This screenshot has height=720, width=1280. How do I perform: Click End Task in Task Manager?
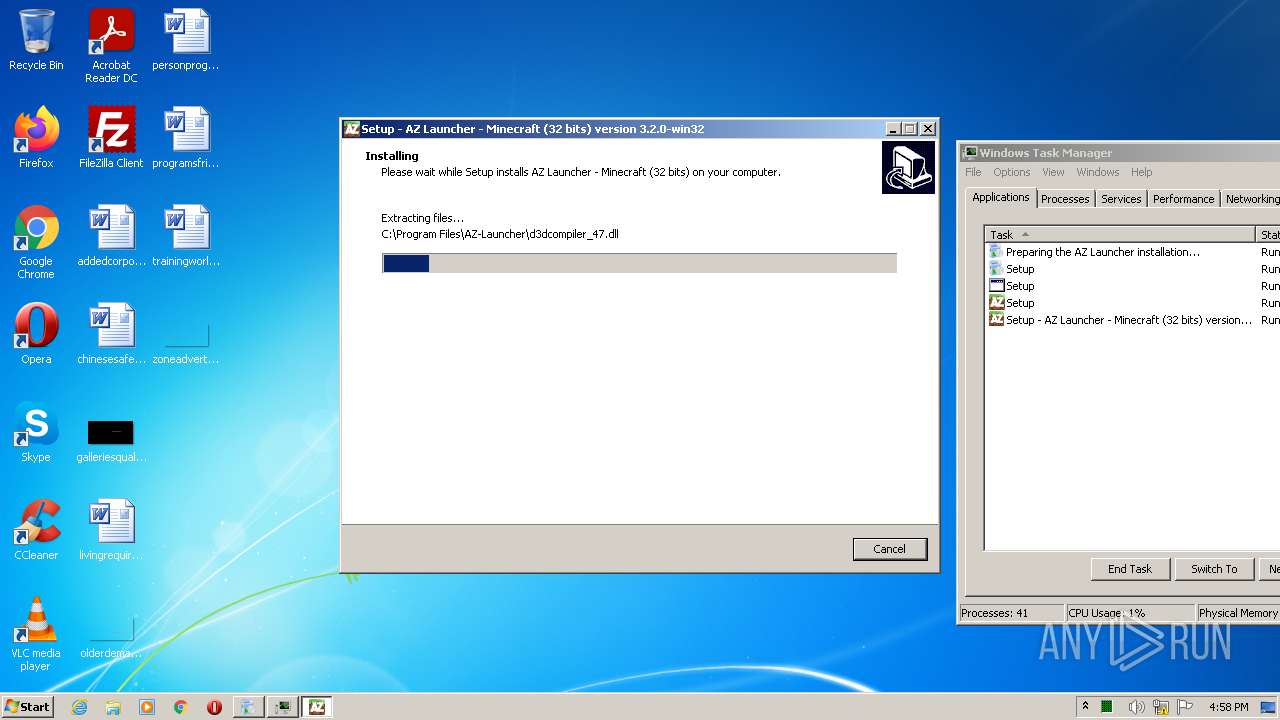tap(1129, 569)
